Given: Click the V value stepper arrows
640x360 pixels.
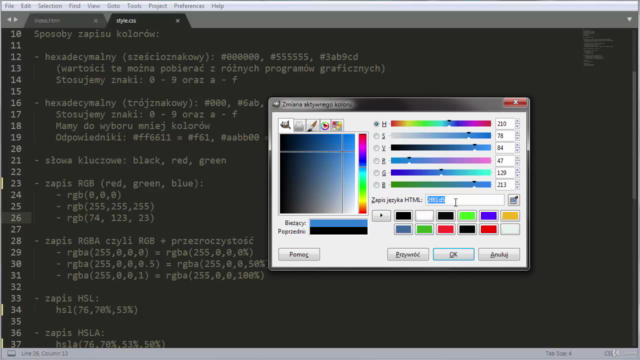Looking at the screenshot, I should coord(517,148).
